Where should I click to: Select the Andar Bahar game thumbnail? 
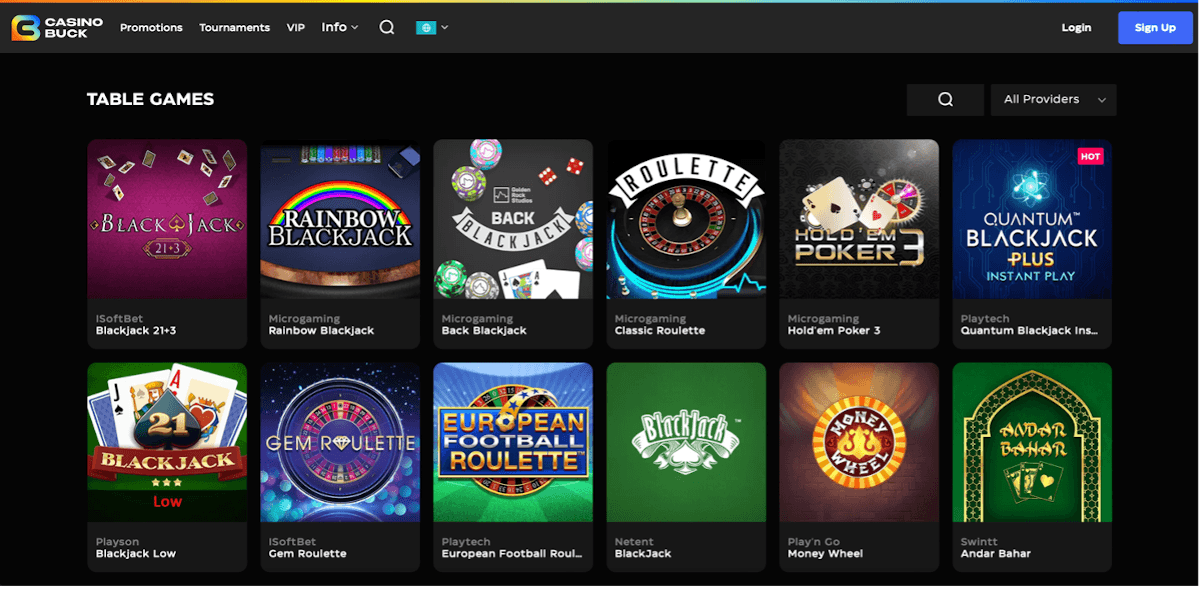tap(1032, 442)
